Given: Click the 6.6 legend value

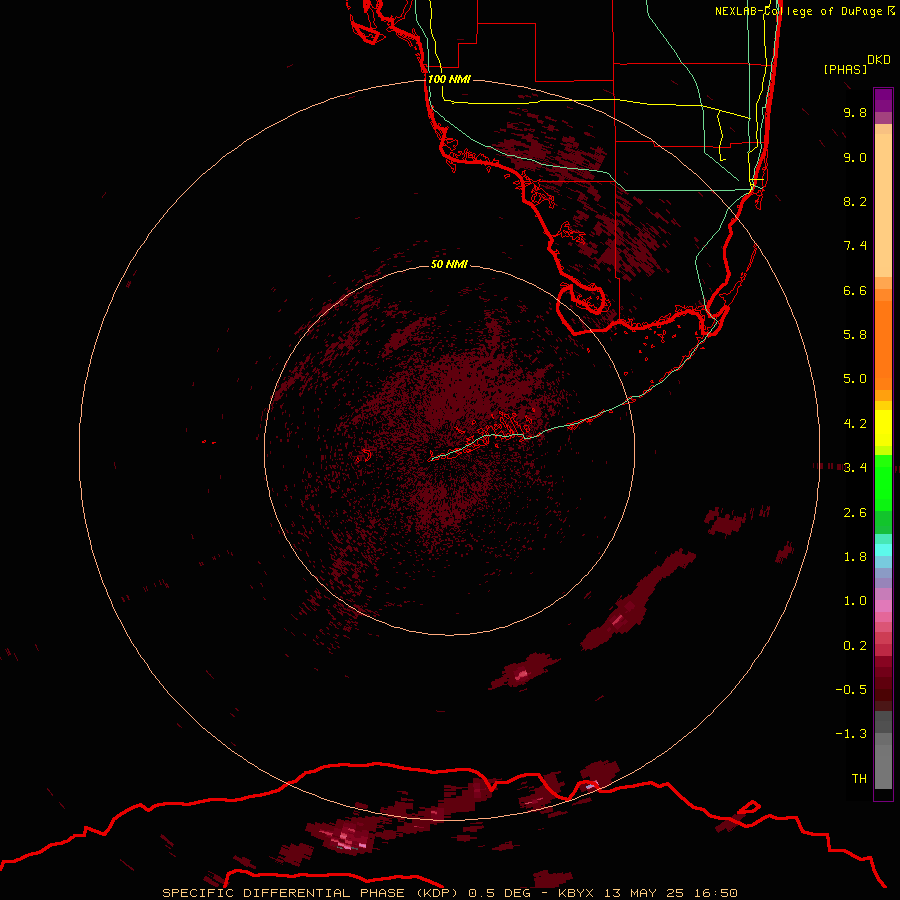Looking at the screenshot, I should click(855, 290).
